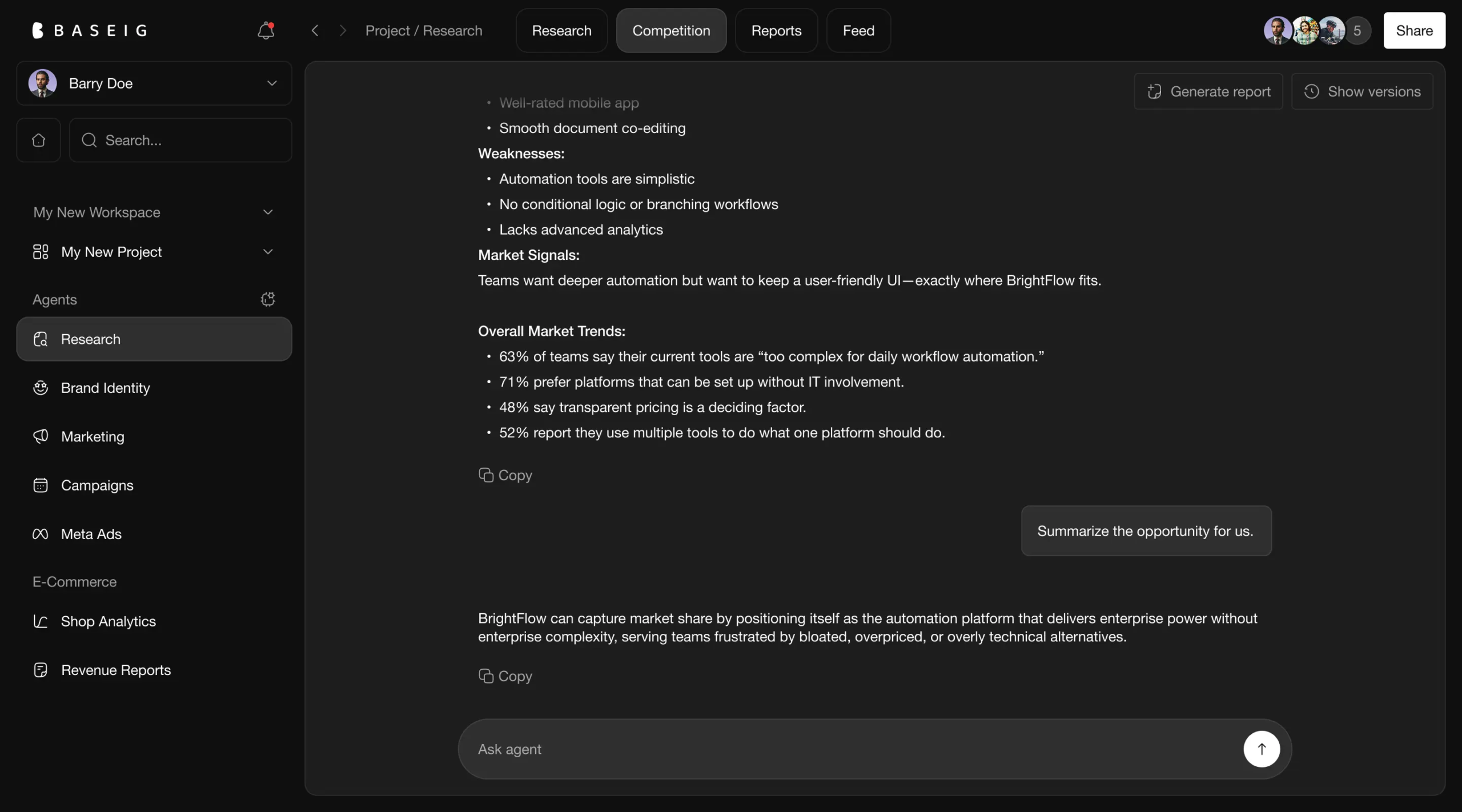The height and width of the screenshot is (812, 1462).
Task: Copy the opportunity summary response
Action: 505,676
